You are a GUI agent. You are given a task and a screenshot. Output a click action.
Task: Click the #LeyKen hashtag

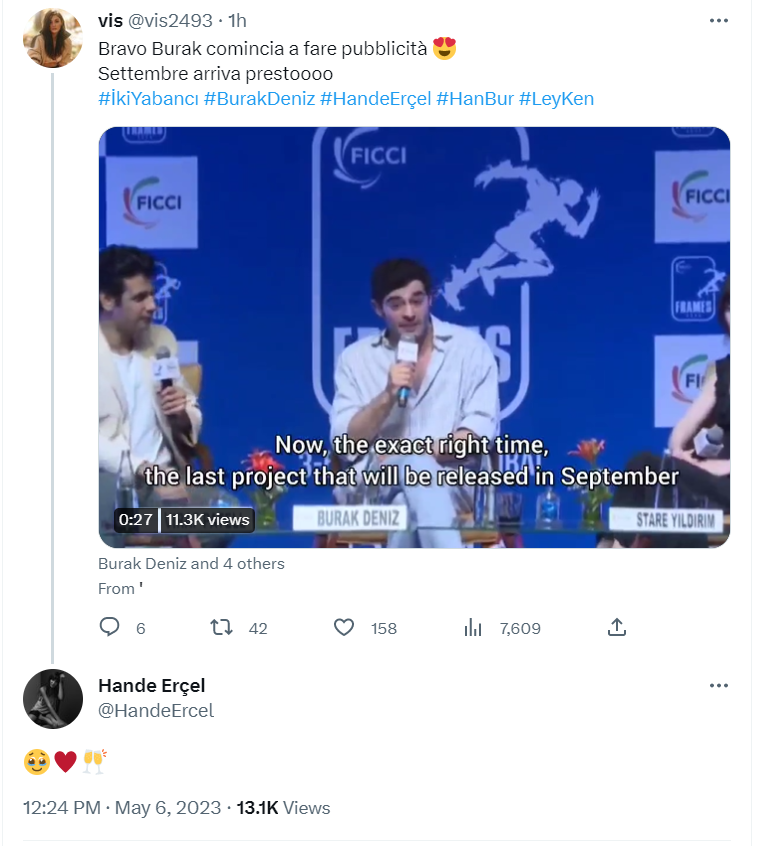557,99
